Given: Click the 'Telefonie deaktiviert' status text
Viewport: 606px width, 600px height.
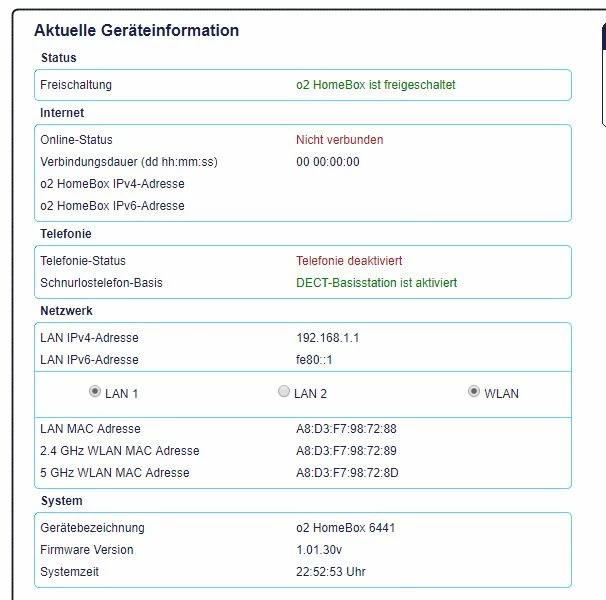Looking at the screenshot, I should [349, 261].
